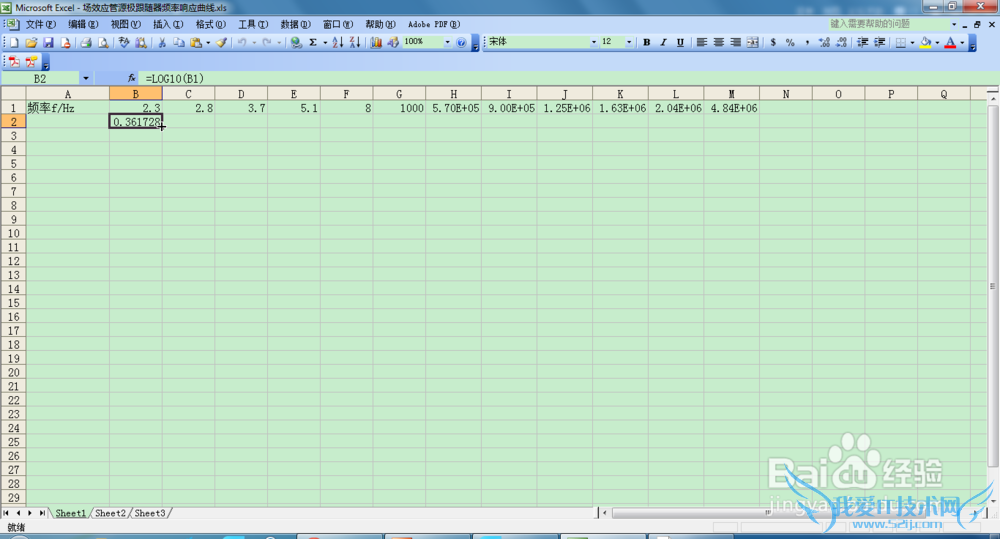Toggle italic formatting
1000x539 pixels.
pyautogui.click(x=663, y=42)
